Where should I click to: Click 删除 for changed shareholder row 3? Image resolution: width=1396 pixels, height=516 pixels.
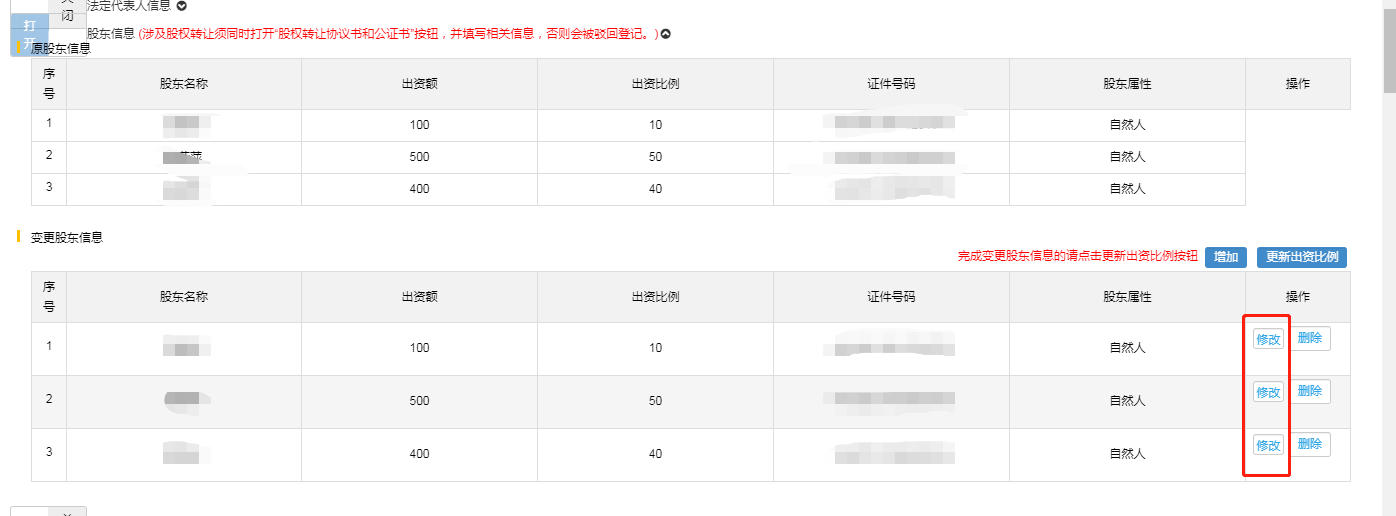point(1310,444)
